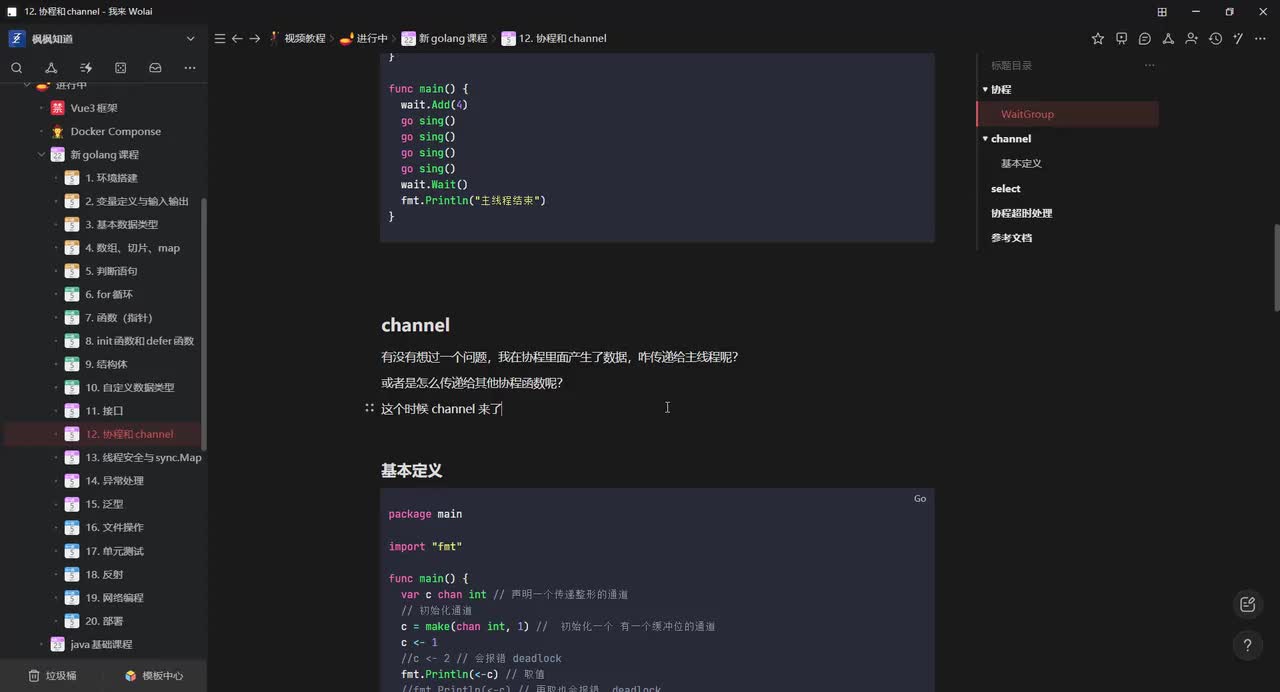Jump to 基本定义 in the outline
The width and height of the screenshot is (1280, 692).
1021,163
